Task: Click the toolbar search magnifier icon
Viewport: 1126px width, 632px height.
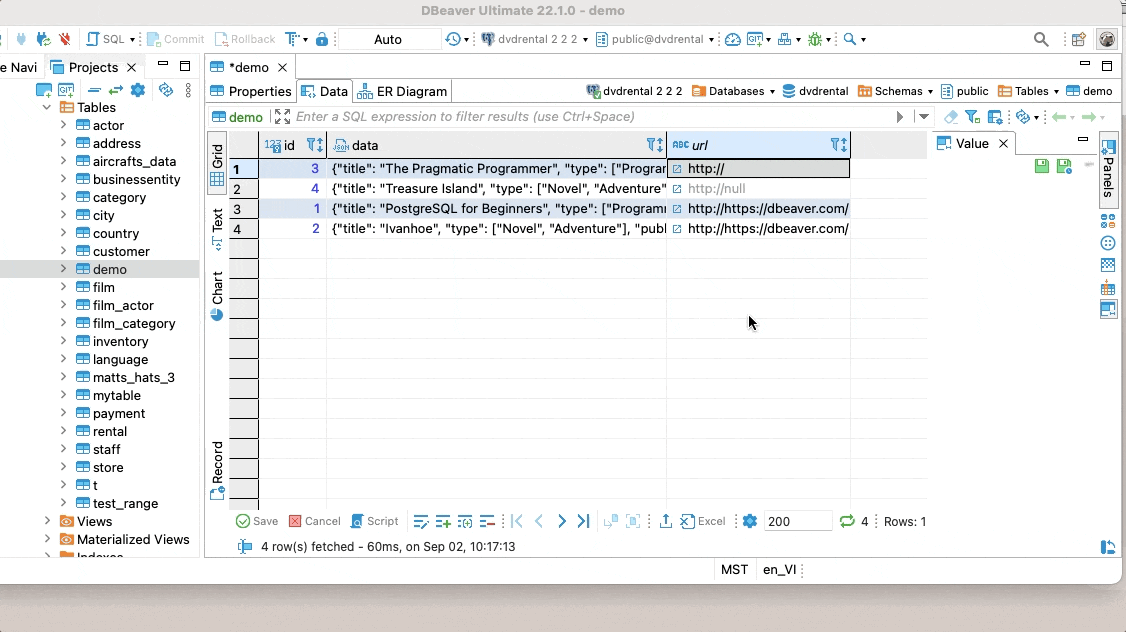Action: click(x=850, y=39)
